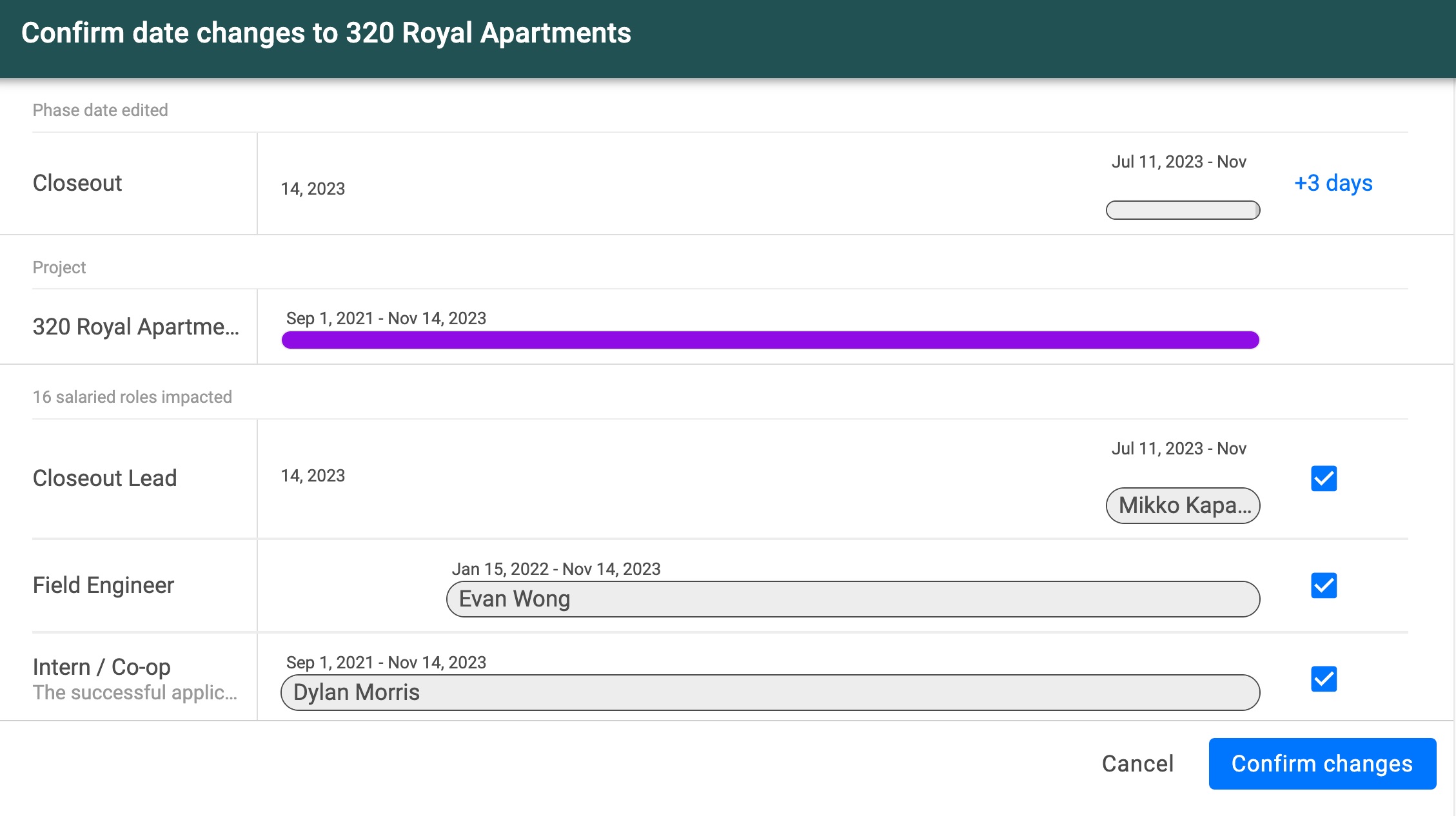Select the purple 320 Royal Apartments project bar

click(770, 340)
